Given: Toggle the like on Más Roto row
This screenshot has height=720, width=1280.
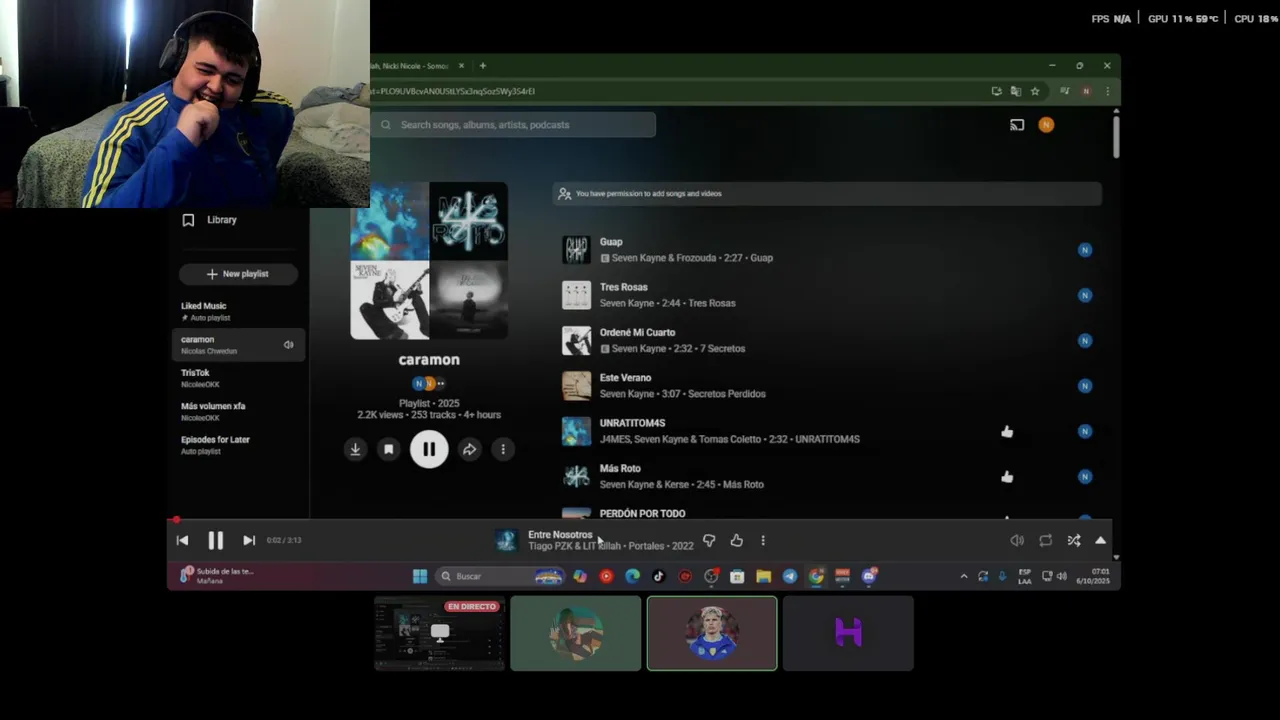Looking at the screenshot, I should [1007, 477].
